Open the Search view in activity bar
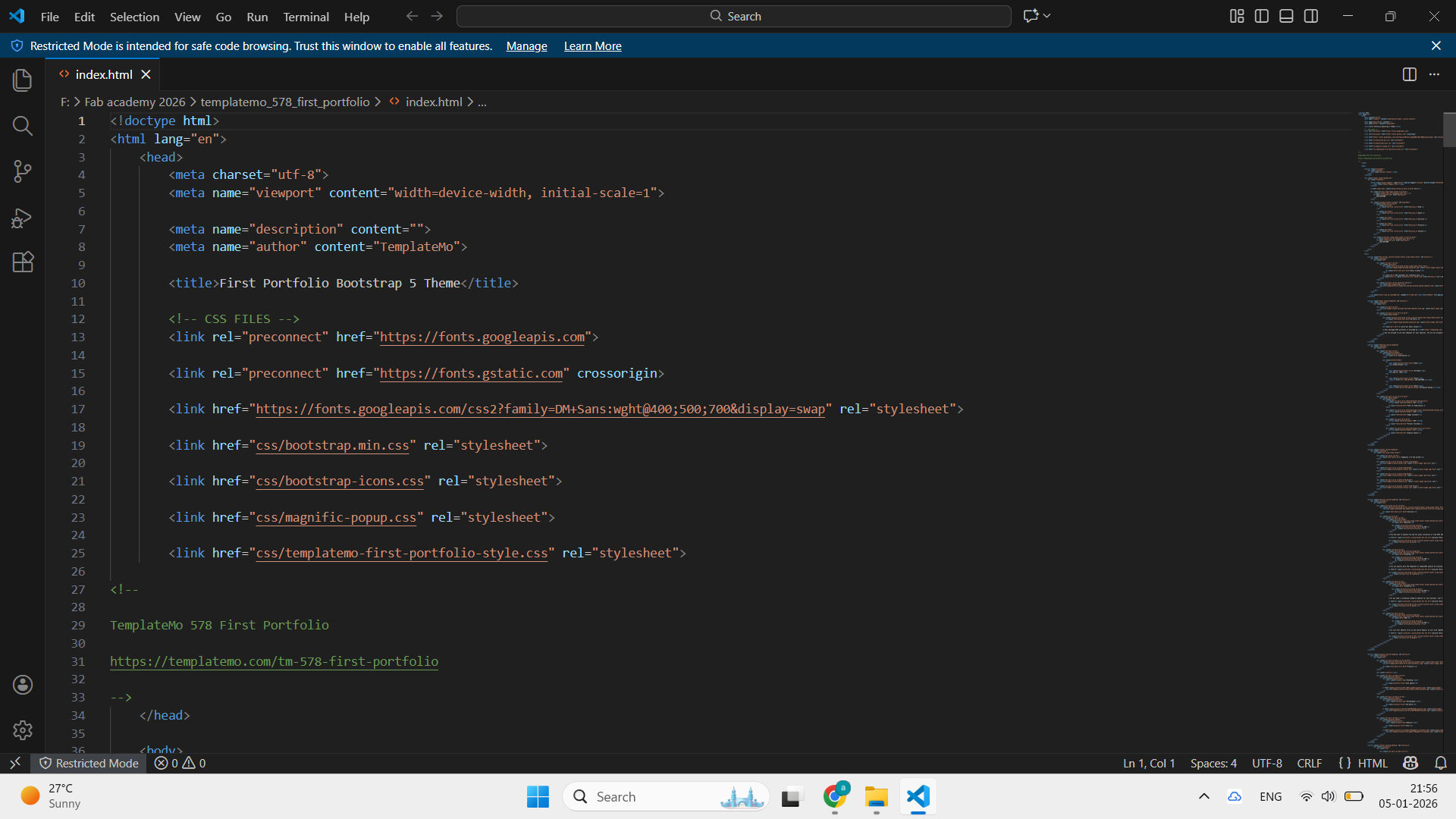 [x=23, y=125]
